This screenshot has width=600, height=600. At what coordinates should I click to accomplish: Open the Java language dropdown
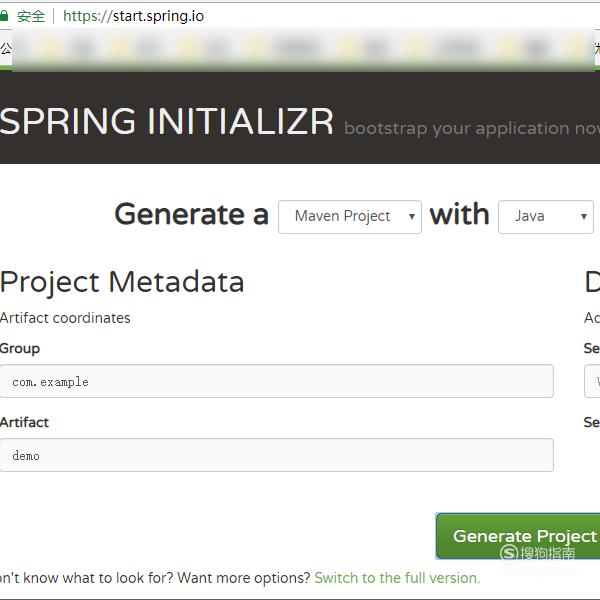point(546,217)
